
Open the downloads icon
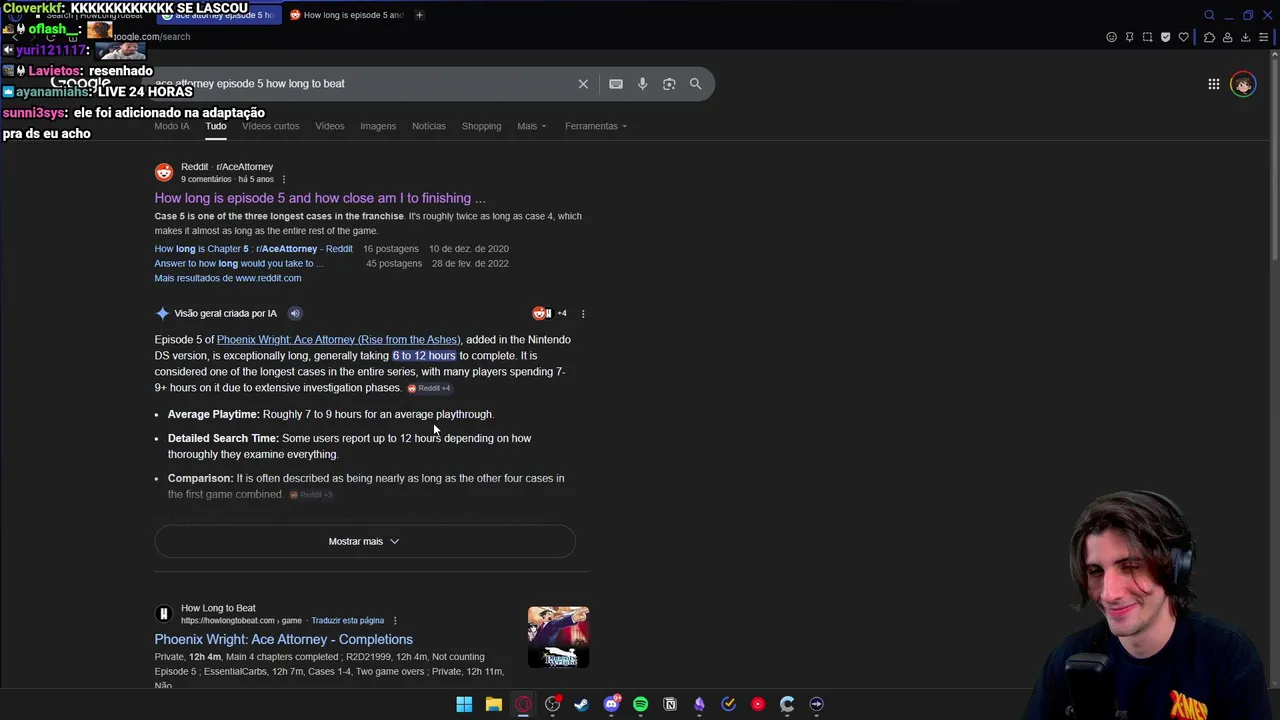[x=1245, y=37]
